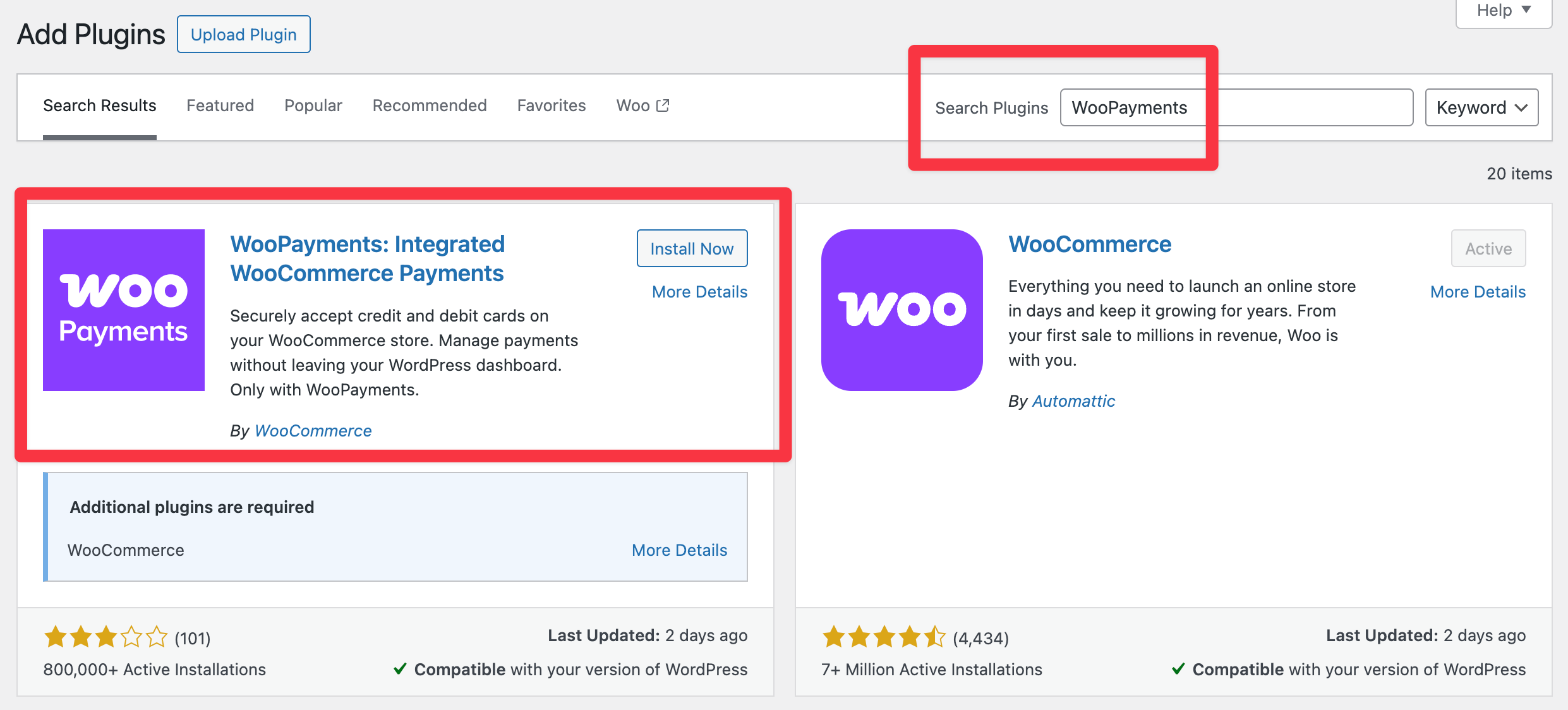Viewport: 1568px width, 710px height.
Task: View the Recommended plugins tab
Action: [x=430, y=105]
